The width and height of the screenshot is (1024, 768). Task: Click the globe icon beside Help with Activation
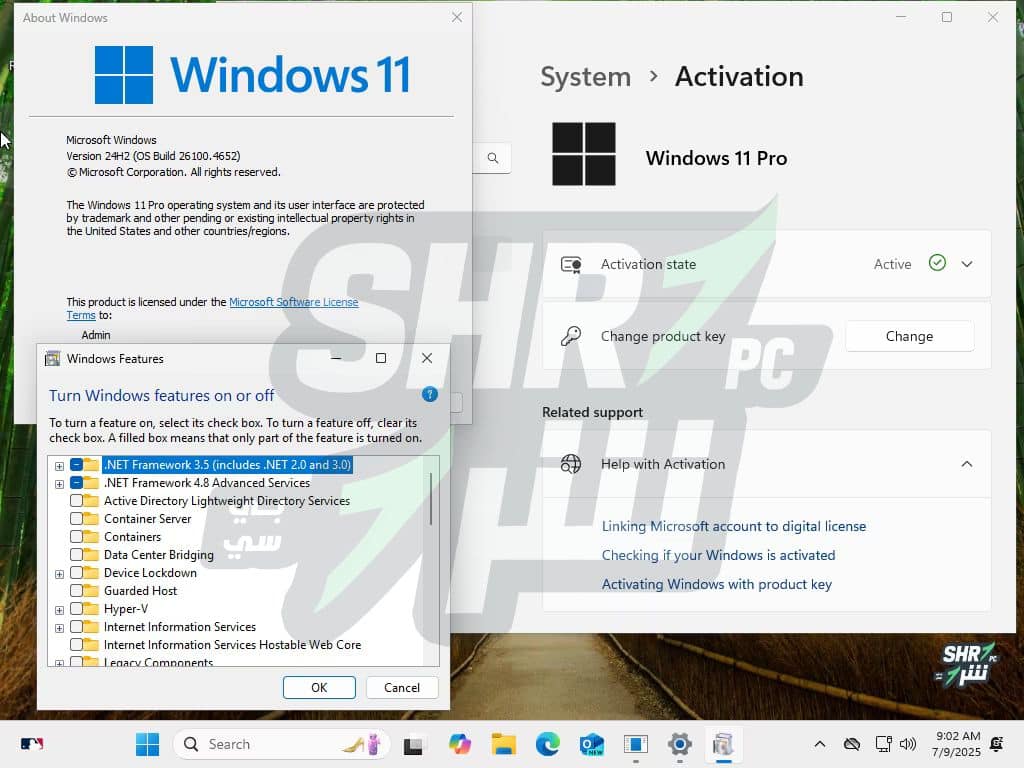click(571, 464)
